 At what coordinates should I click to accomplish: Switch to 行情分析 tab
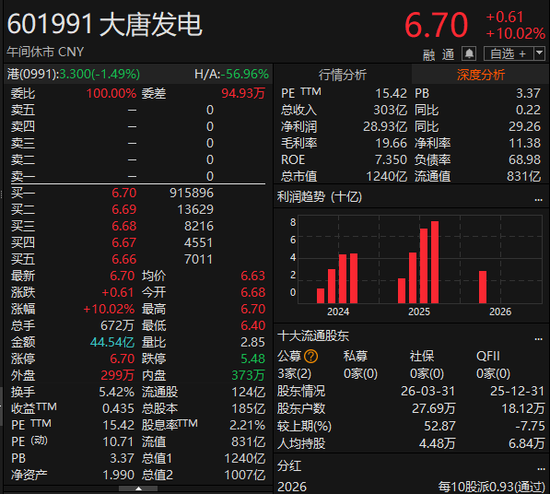342,75
